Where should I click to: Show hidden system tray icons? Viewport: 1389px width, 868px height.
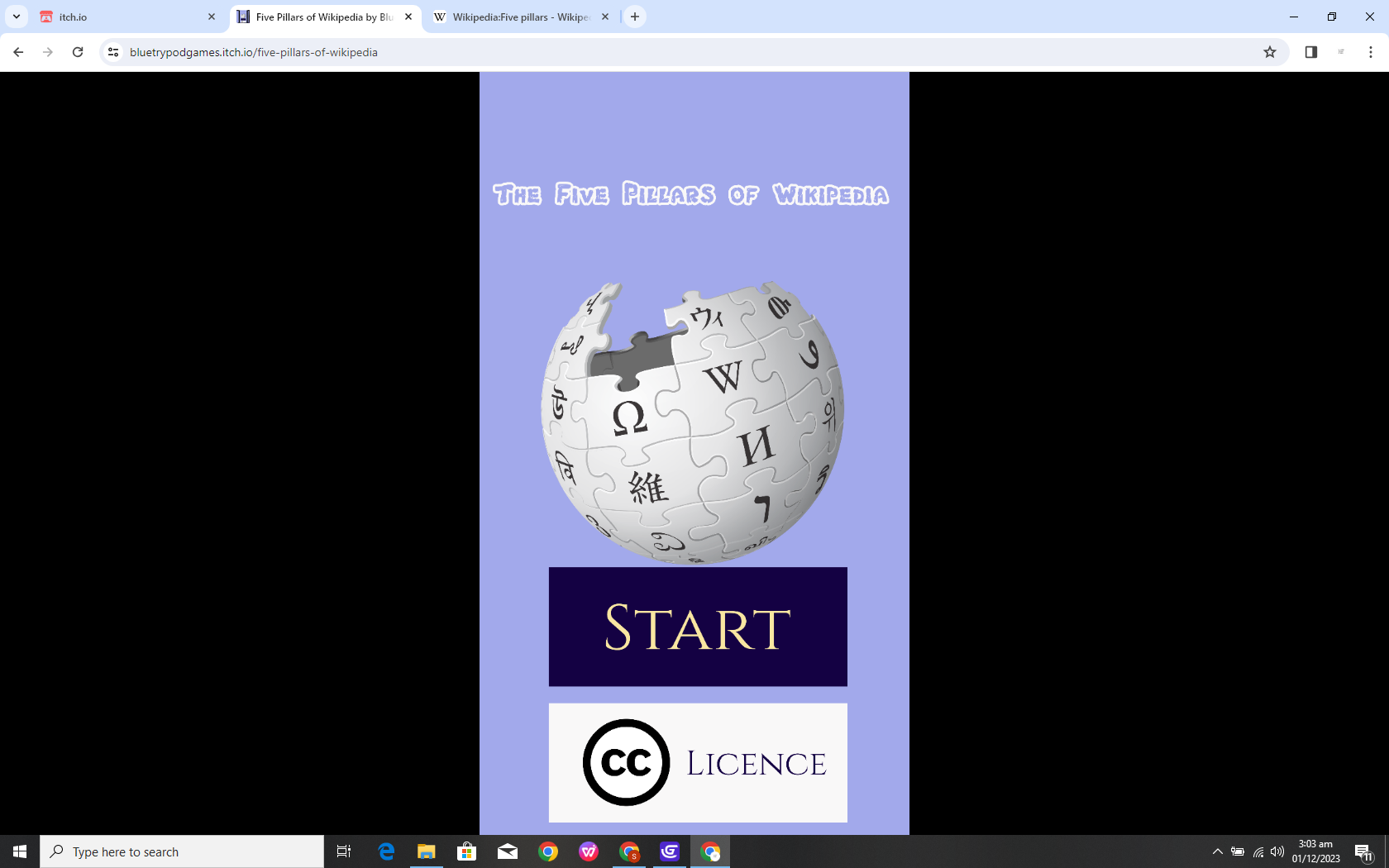tap(1217, 851)
